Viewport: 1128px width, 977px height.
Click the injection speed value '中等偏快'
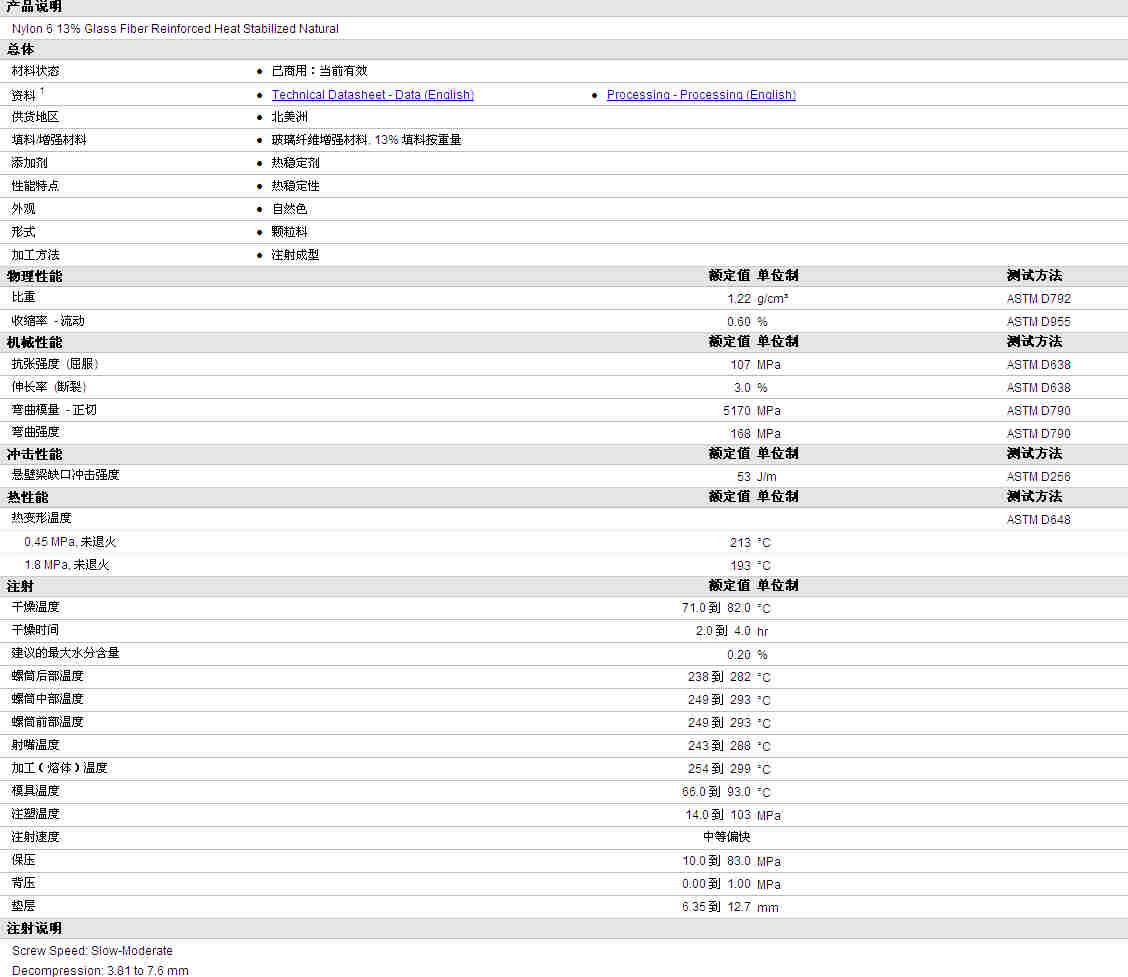coord(727,837)
